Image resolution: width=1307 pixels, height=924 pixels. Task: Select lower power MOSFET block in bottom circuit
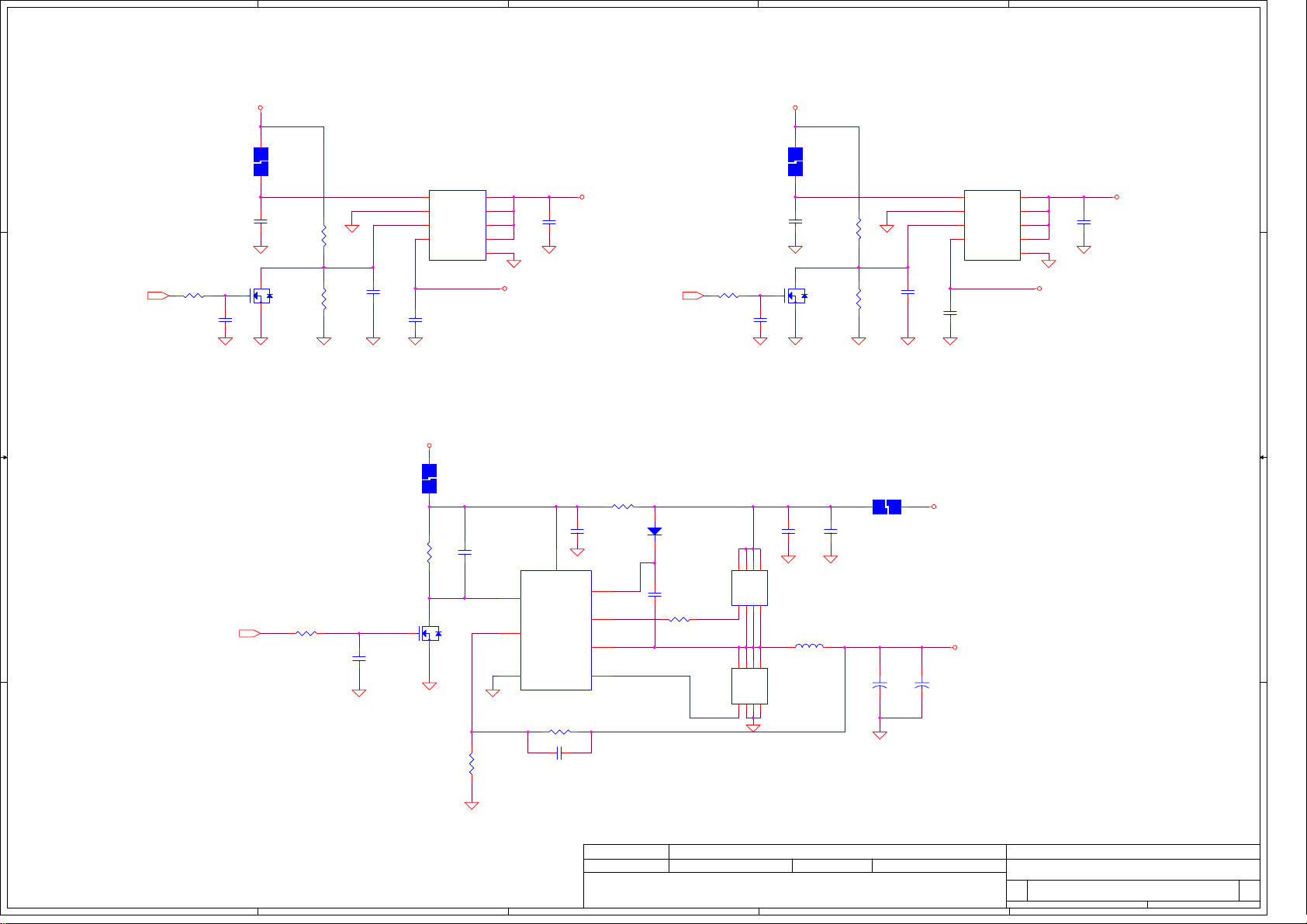750,686
